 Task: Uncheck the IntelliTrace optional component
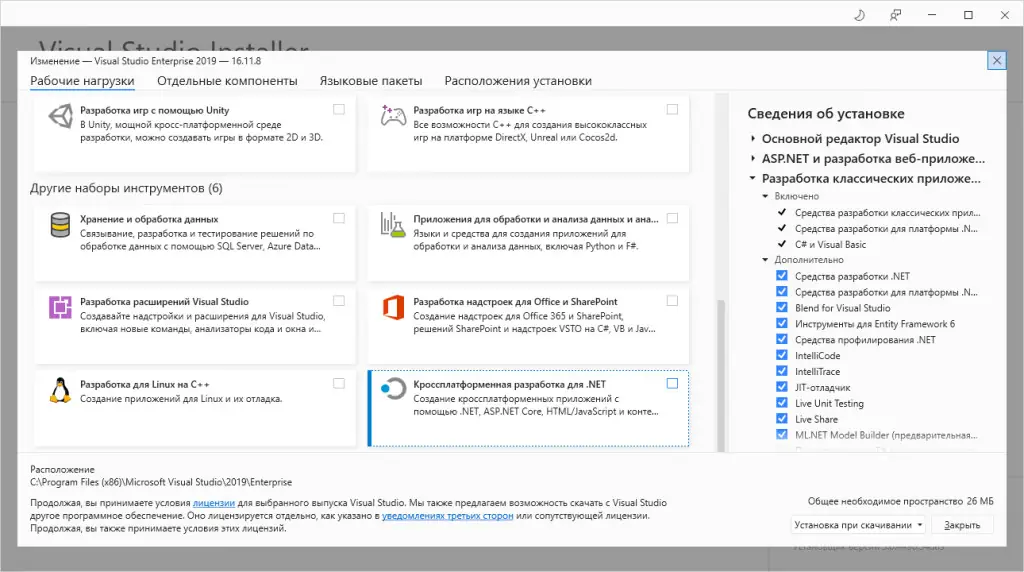click(782, 371)
